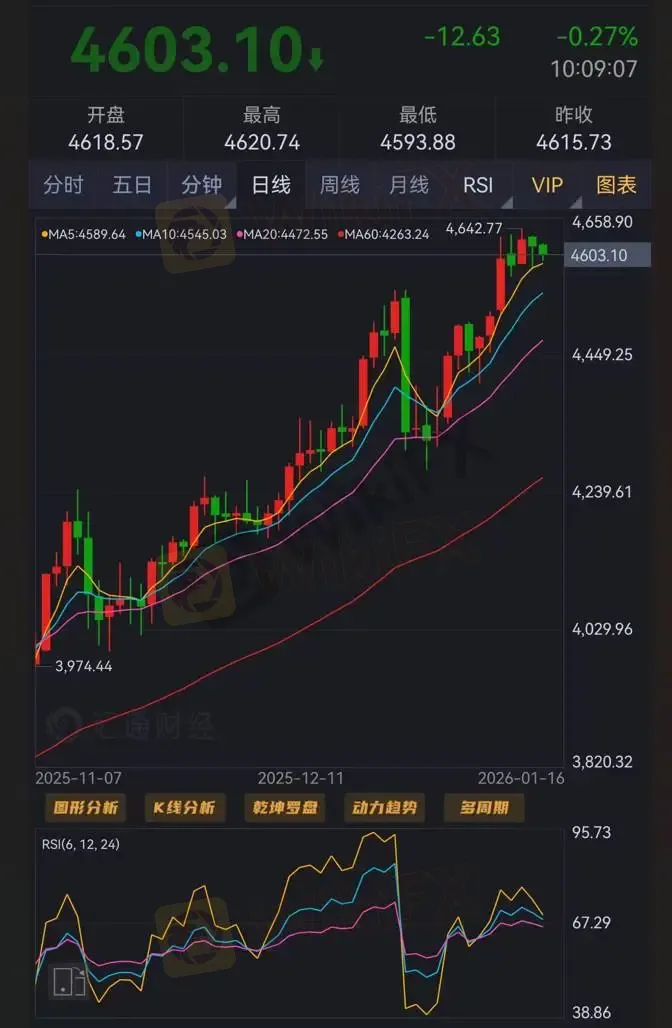Open the 动力趋势 momentum trend tool

point(385,807)
